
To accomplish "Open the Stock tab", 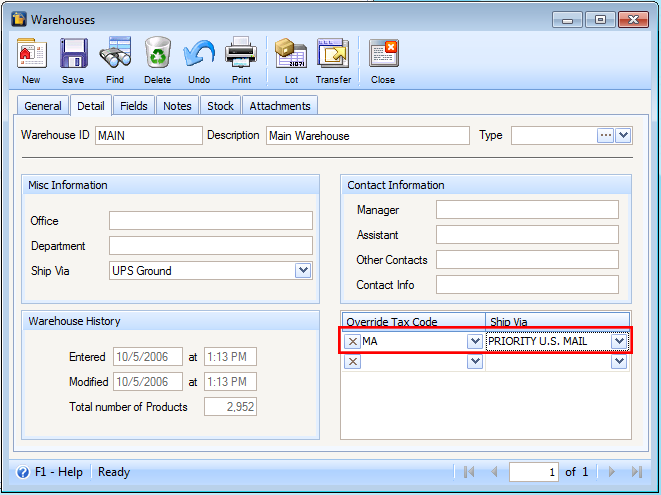I will [x=220, y=106].
